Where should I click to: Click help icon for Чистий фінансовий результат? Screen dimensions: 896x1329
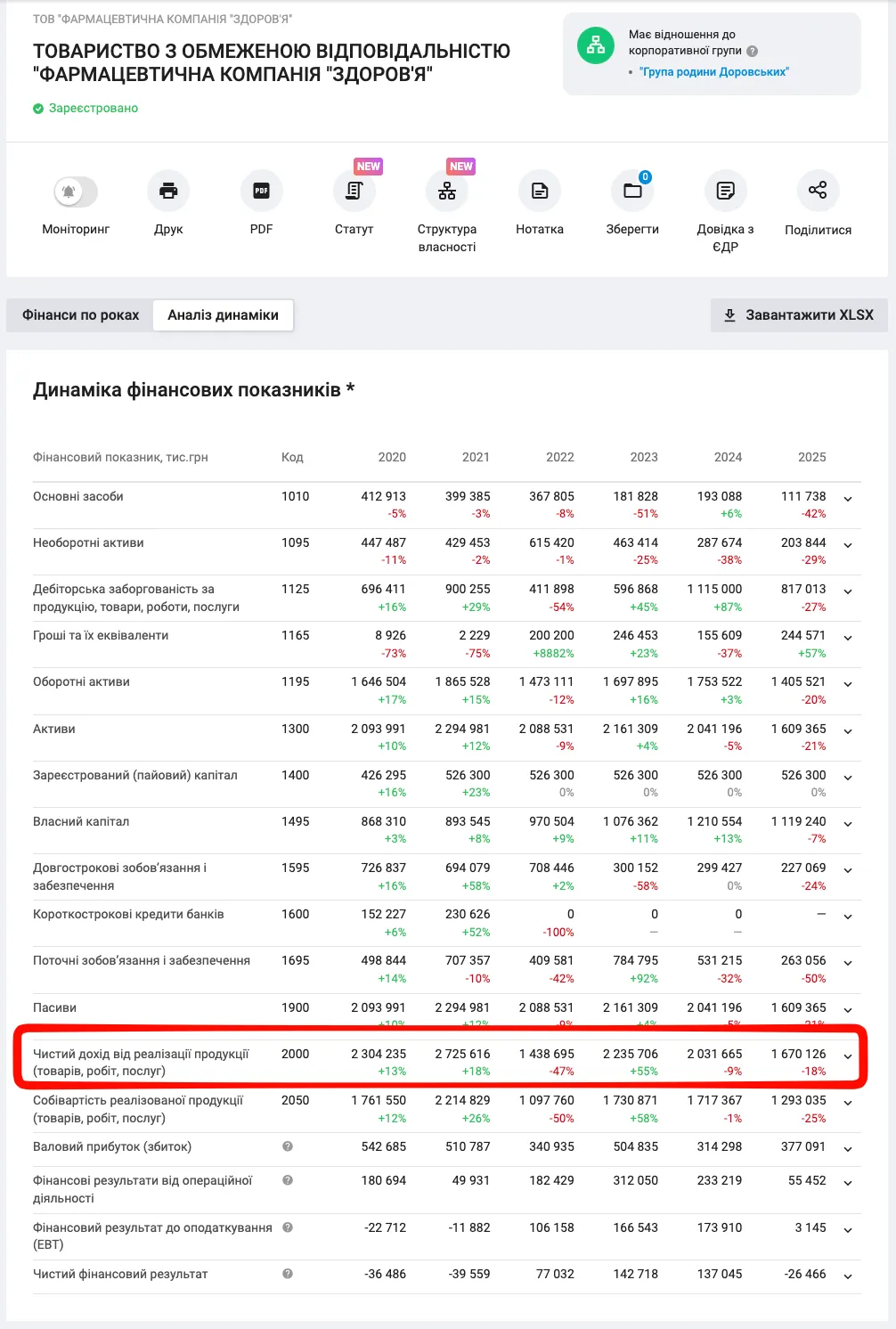tap(288, 1274)
